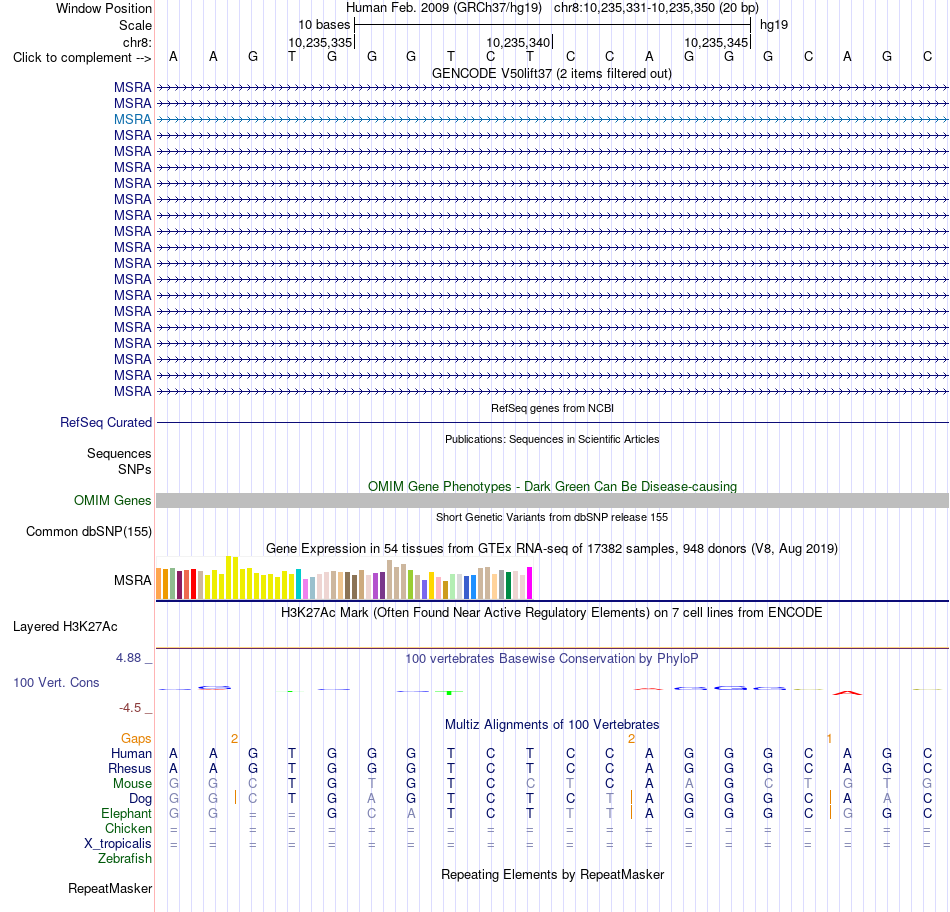Select the 'Dog' alignment row label
The image size is (950, 912).
[140, 799]
